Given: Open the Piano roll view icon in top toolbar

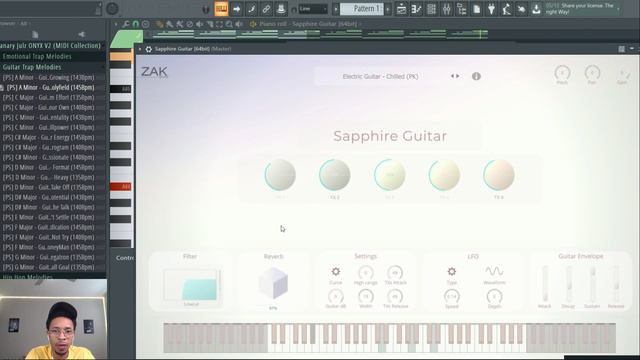Looking at the screenshot, I should click(416, 9).
